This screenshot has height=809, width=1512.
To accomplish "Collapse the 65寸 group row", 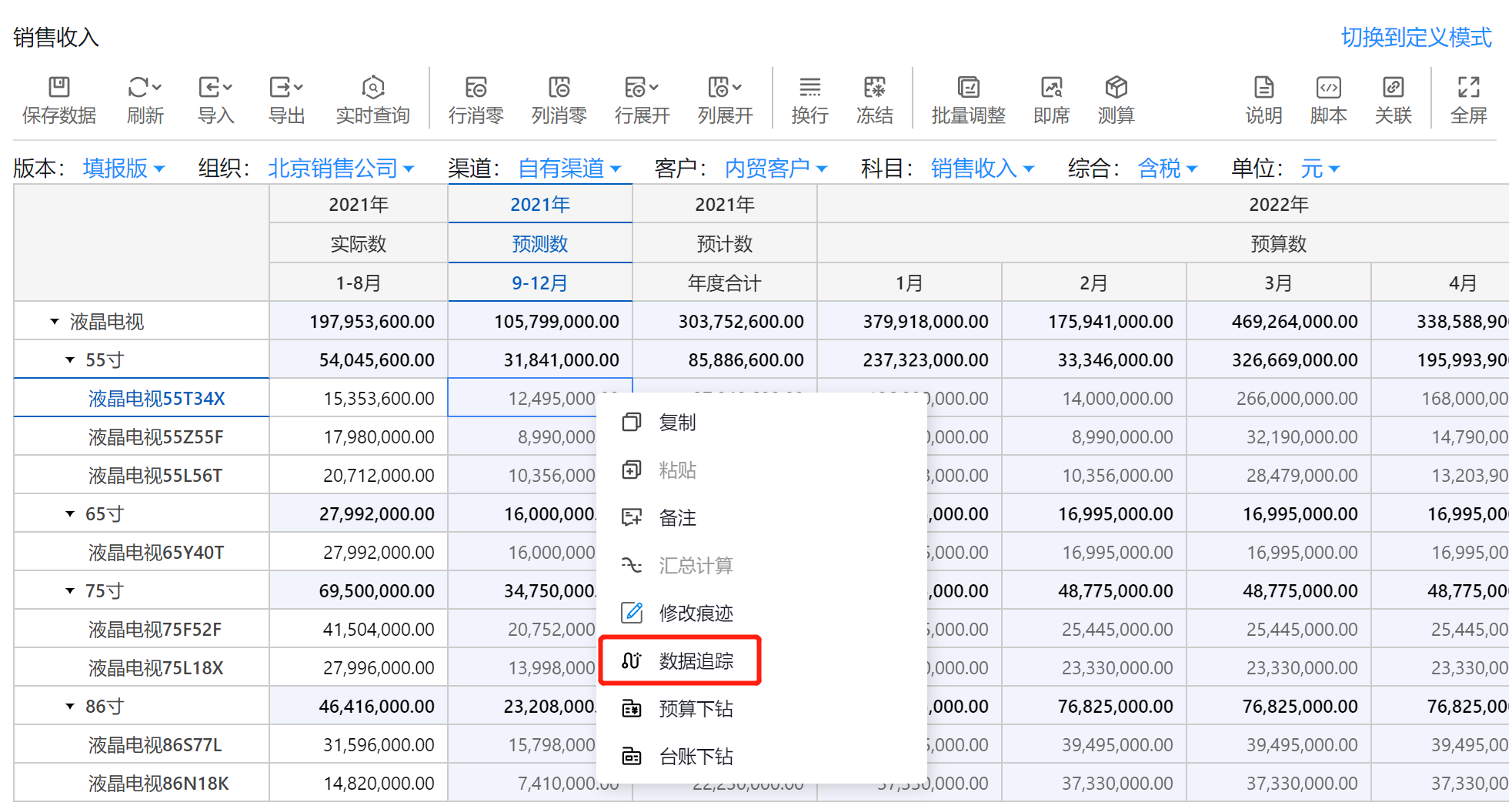I will tap(70, 514).
